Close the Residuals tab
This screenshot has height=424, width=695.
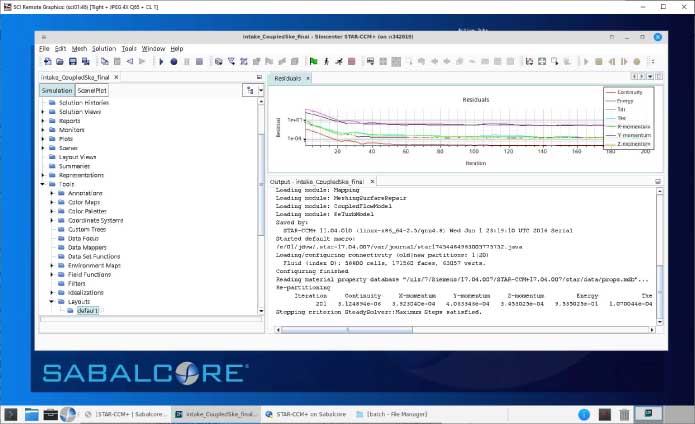pyautogui.click(x=308, y=78)
